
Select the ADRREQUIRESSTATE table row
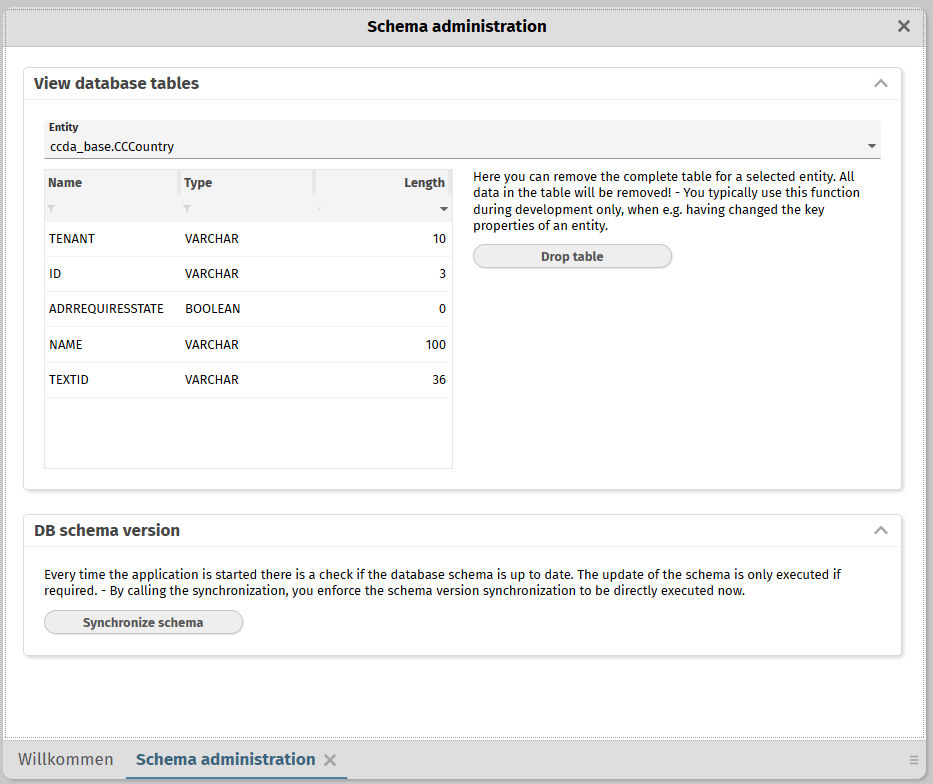click(x=248, y=309)
